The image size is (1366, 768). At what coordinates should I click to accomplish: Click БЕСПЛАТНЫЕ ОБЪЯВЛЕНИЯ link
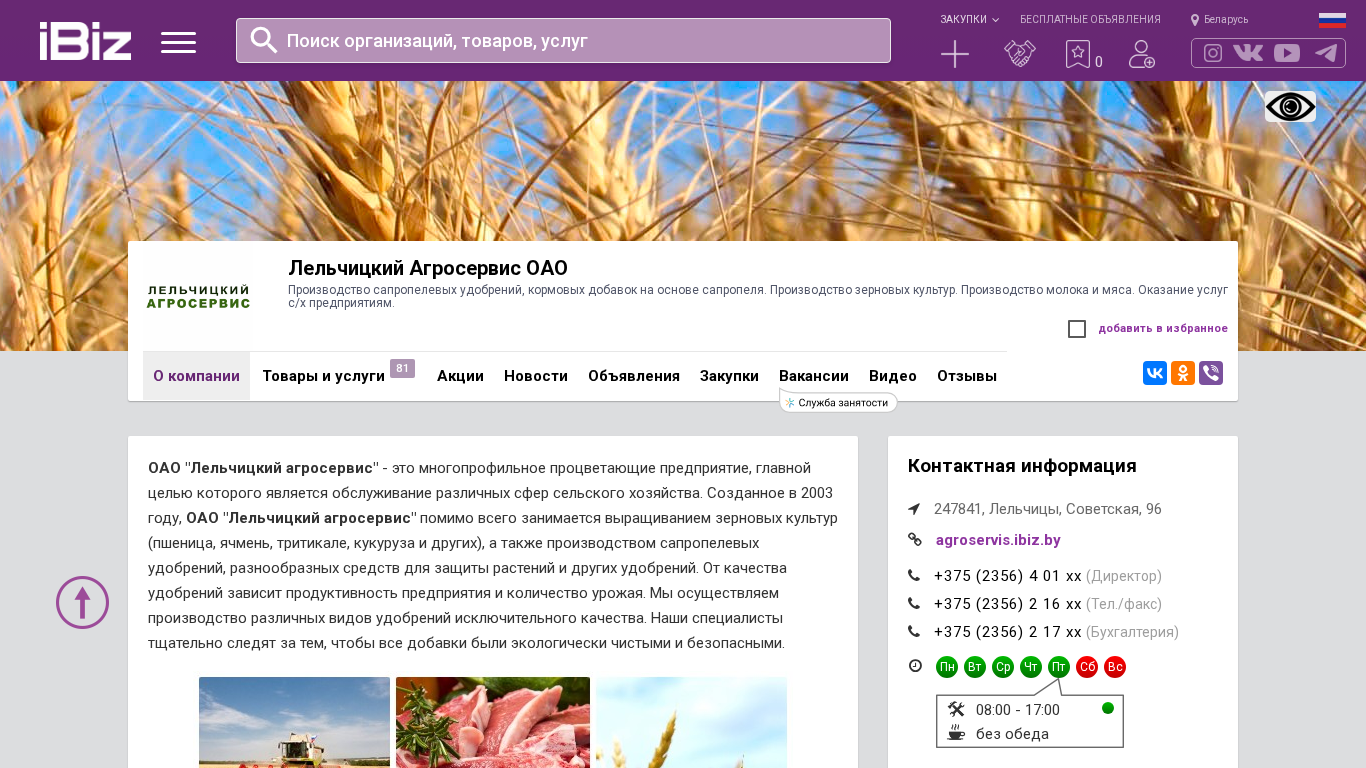(x=1090, y=20)
